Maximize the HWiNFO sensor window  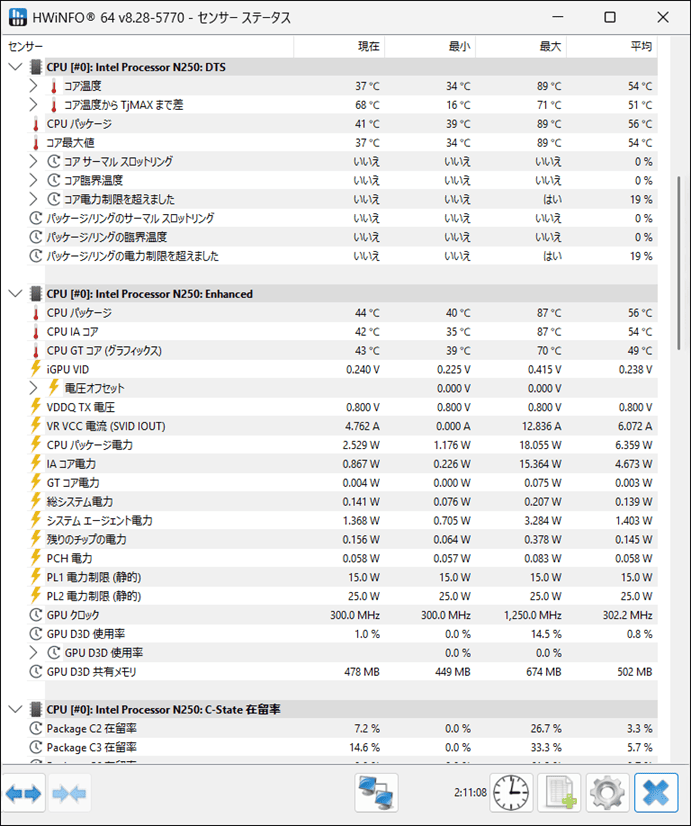[x=610, y=17]
